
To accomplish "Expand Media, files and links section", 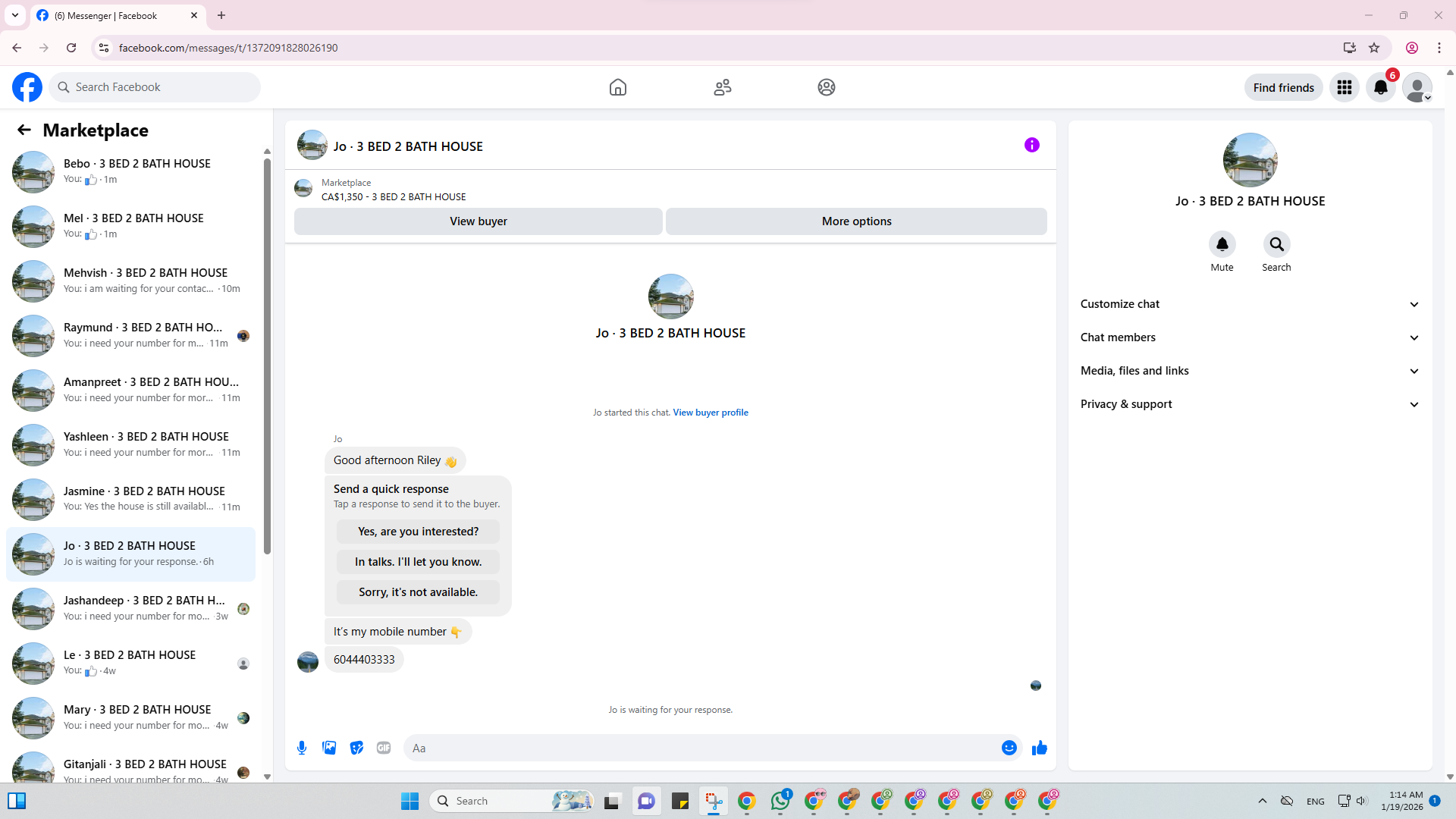I will click(1250, 371).
